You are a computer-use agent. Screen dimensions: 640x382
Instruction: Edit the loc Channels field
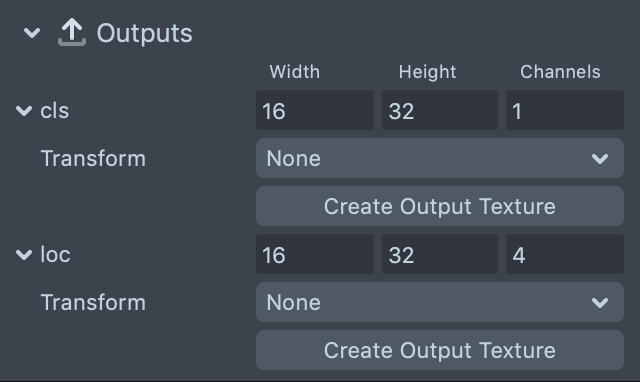564,254
